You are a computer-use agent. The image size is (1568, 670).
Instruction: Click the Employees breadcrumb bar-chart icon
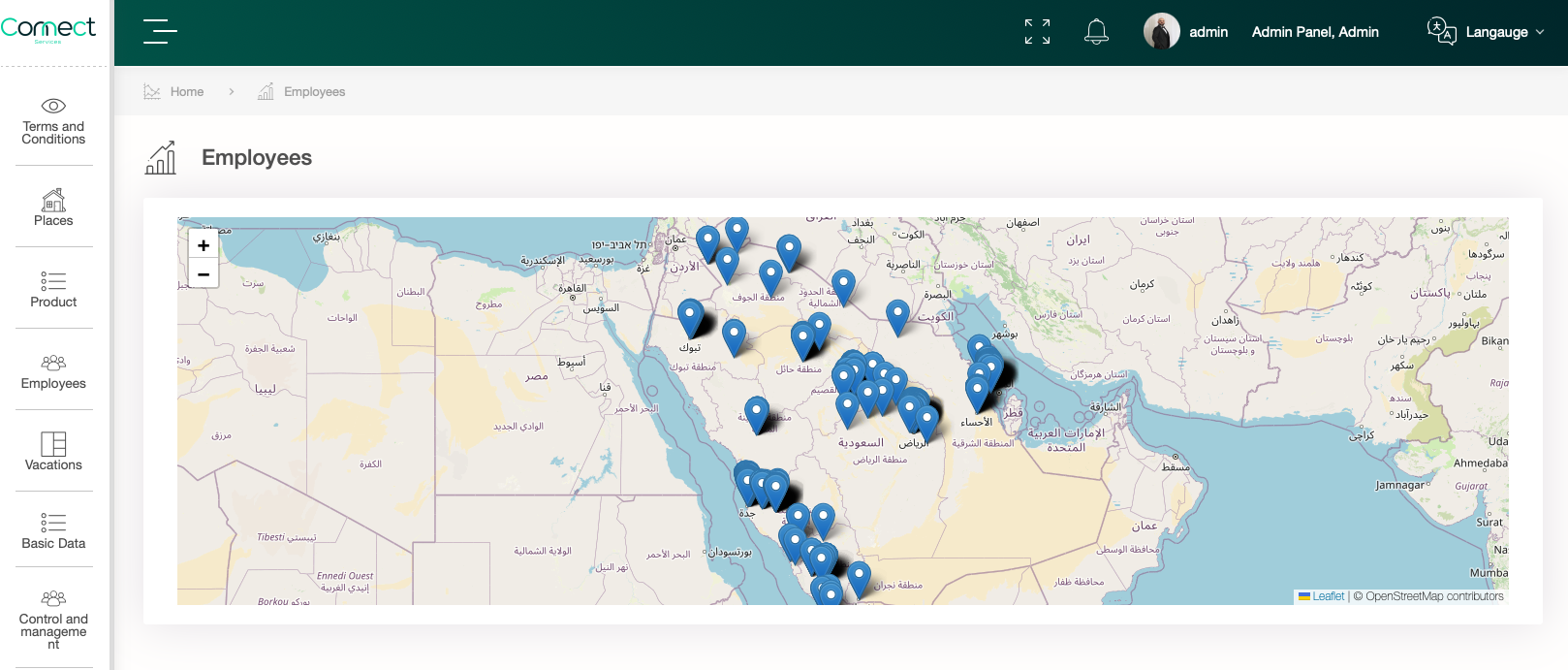coord(266,91)
